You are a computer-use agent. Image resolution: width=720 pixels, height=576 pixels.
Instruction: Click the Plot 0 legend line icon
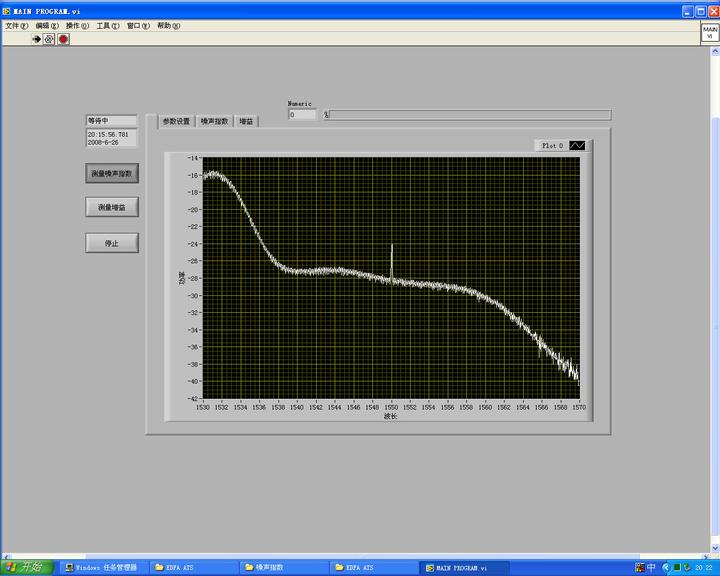(577, 146)
